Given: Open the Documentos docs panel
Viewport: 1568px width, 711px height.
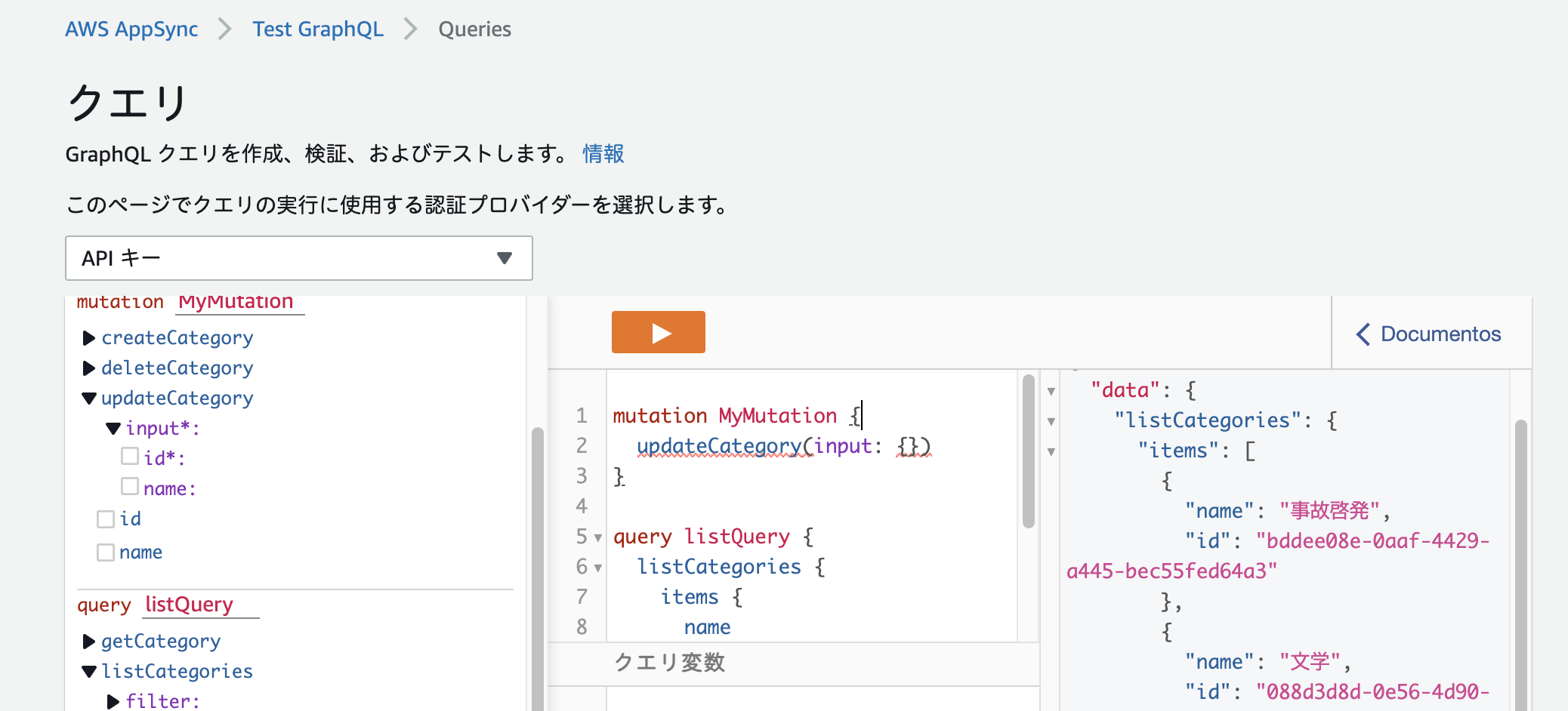Looking at the screenshot, I should [1428, 334].
